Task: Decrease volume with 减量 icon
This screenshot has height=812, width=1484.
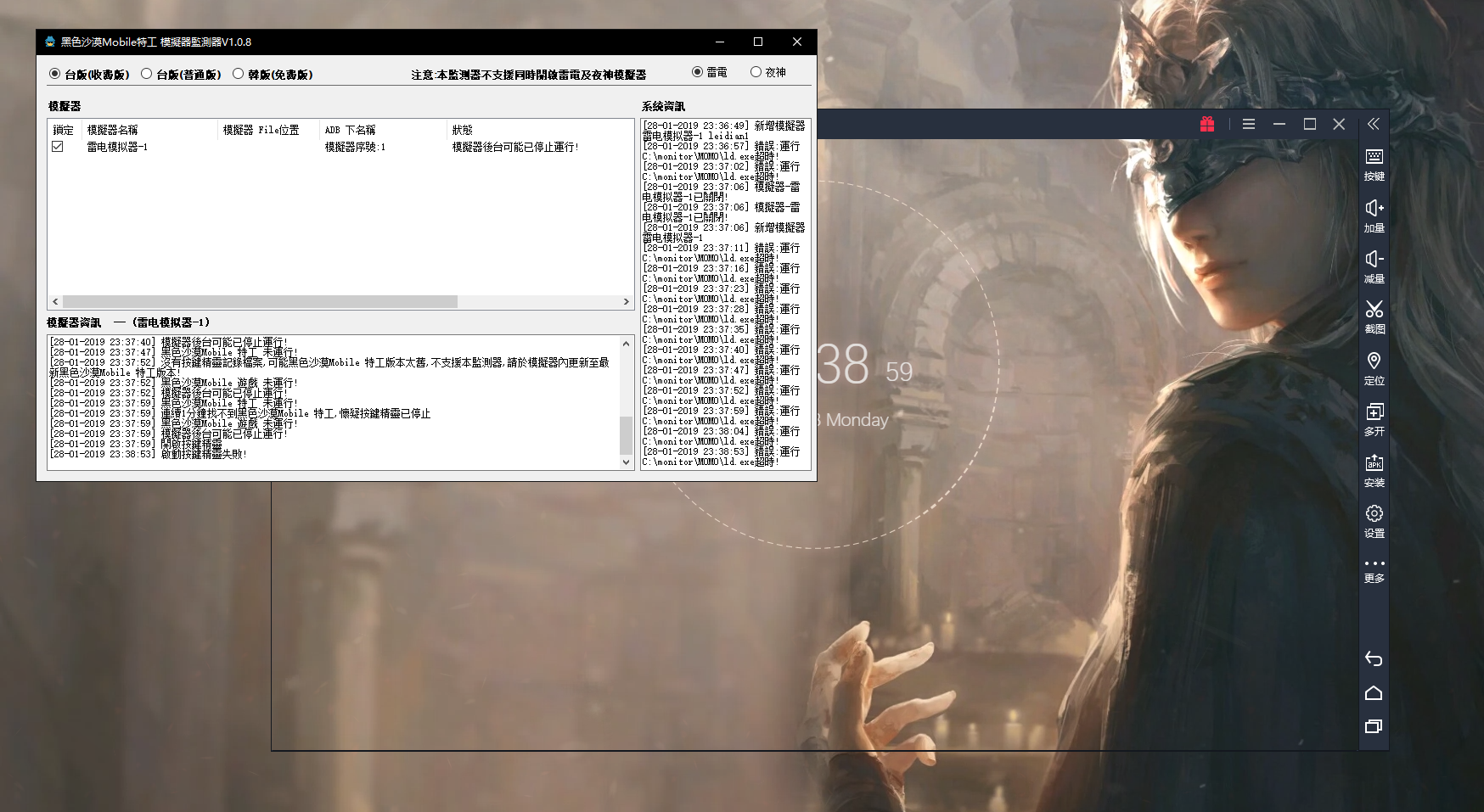Action: (1374, 266)
